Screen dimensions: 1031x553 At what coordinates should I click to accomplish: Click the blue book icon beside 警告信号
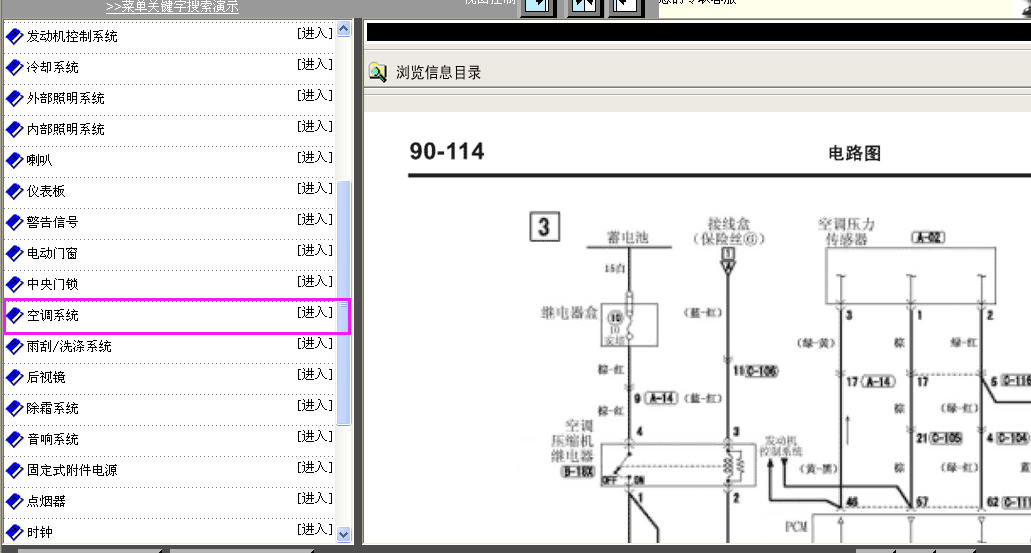(x=14, y=222)
